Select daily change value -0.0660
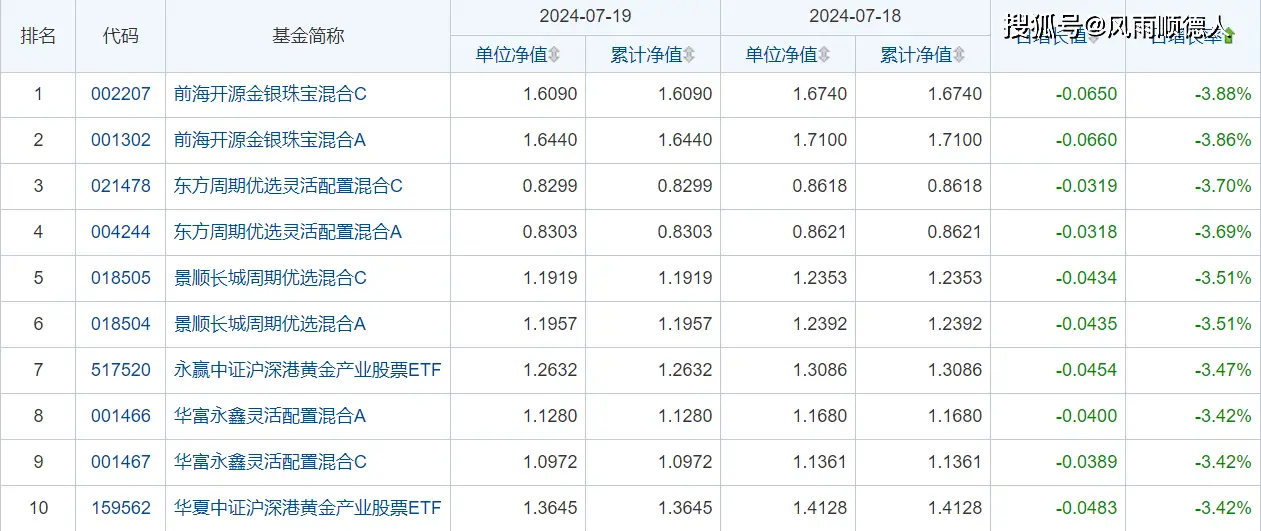Image resolution: width=1261 pixels, height=531 pixels. click(x=1087, y=141)
